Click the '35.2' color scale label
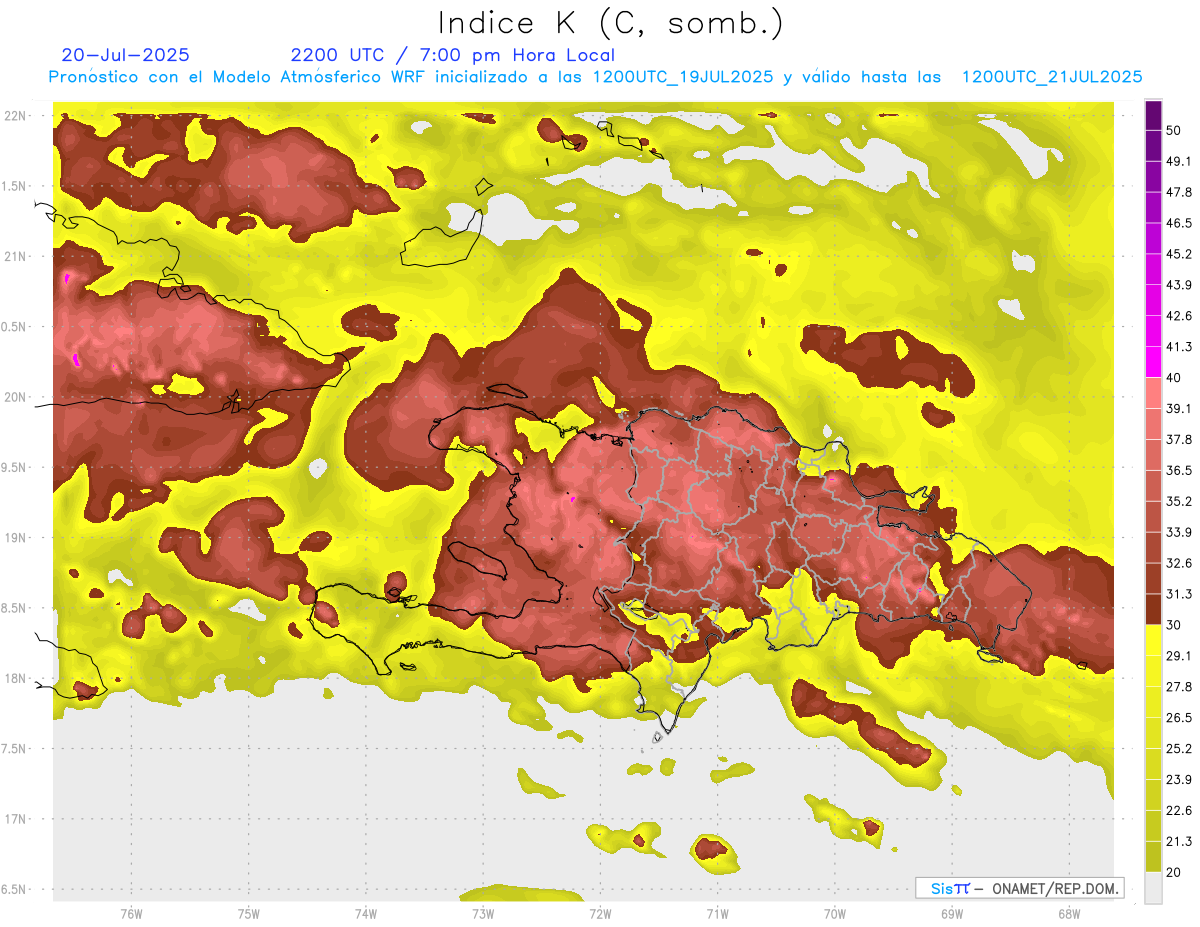 1179,501
